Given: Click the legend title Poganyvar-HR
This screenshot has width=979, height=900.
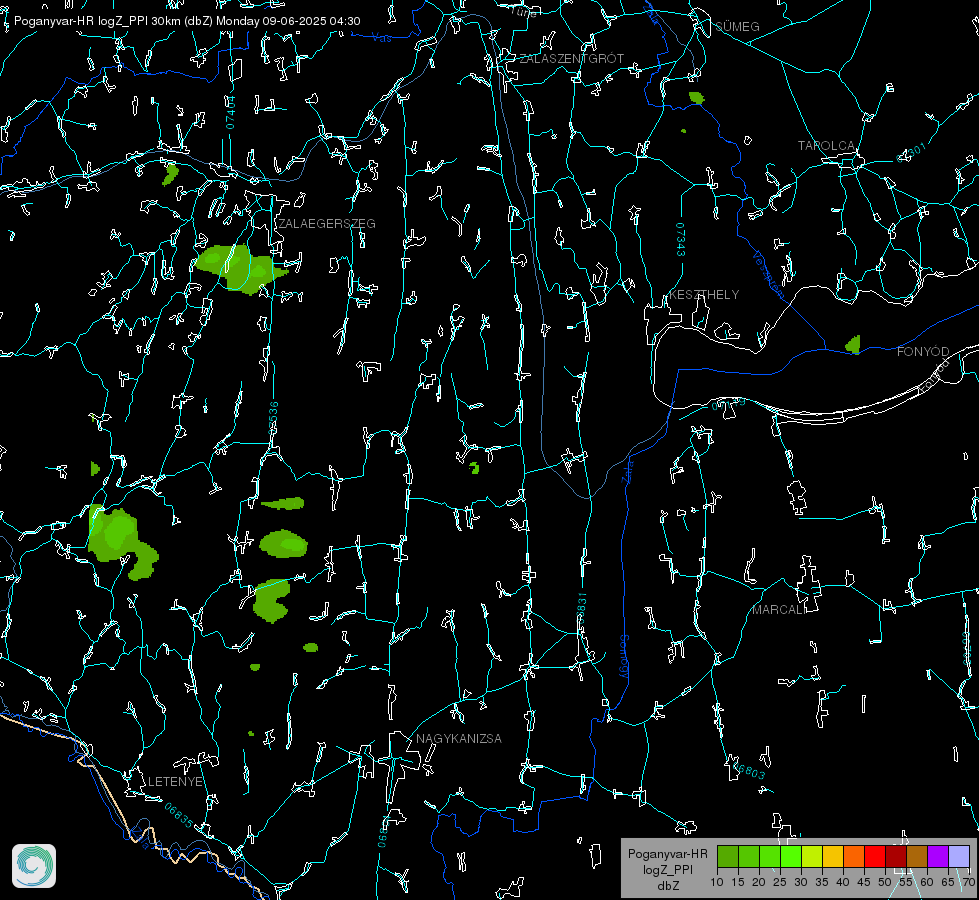Looking at the screenshot, I should pyautogui.click(x=667, y=854).
